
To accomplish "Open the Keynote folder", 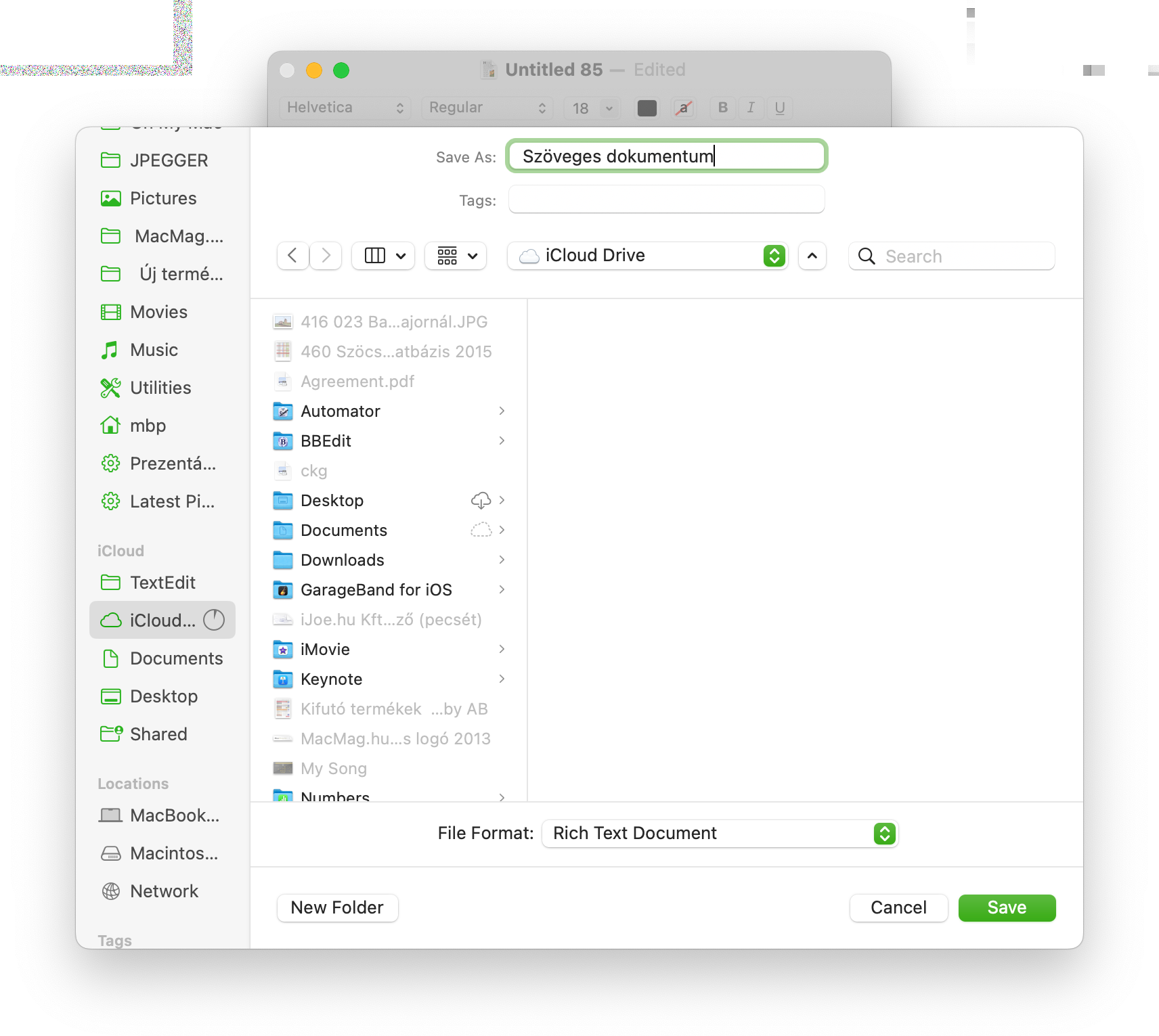I will (x=389, y=679).
